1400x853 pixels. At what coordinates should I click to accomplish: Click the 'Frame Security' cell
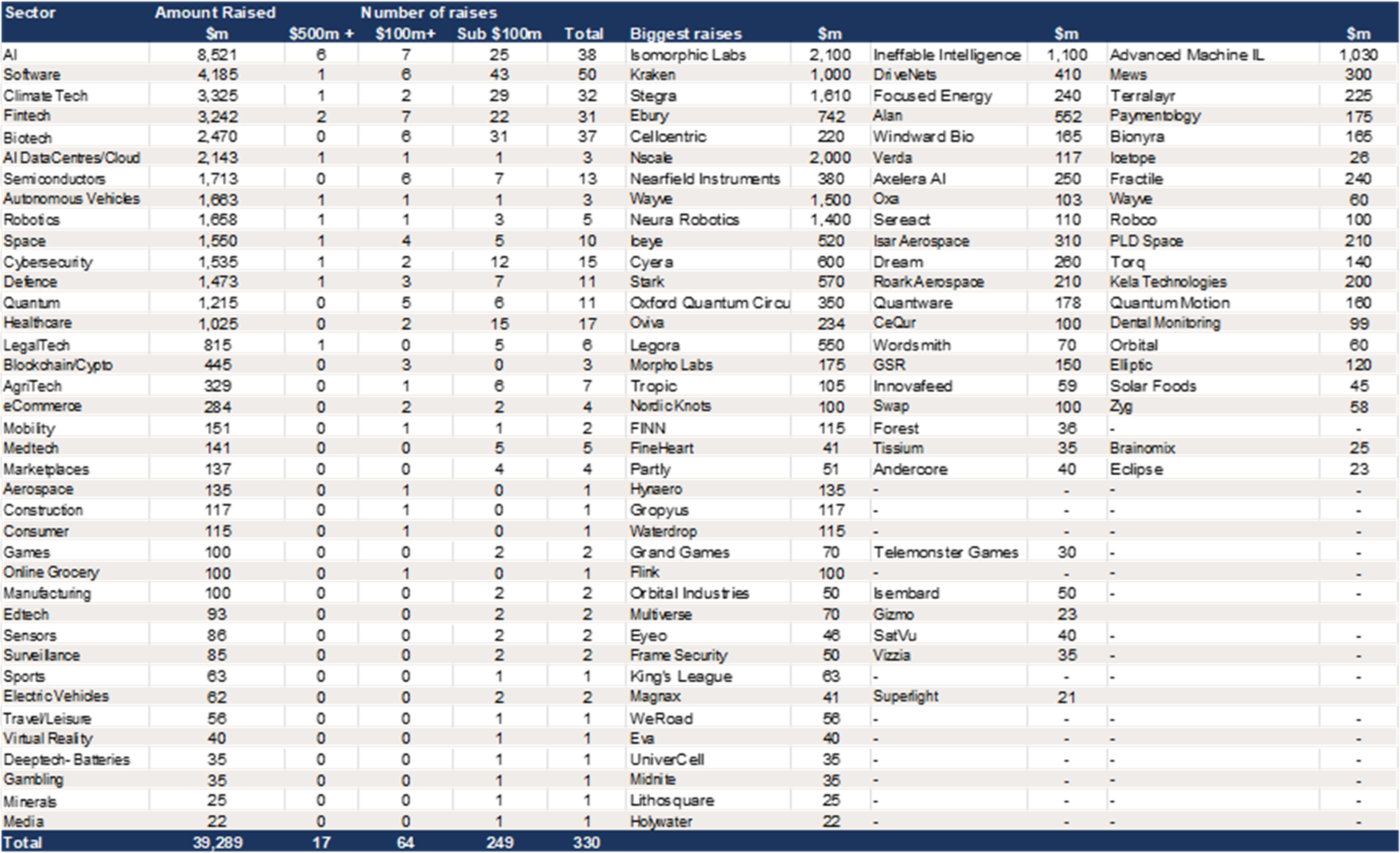coord(678,655)
